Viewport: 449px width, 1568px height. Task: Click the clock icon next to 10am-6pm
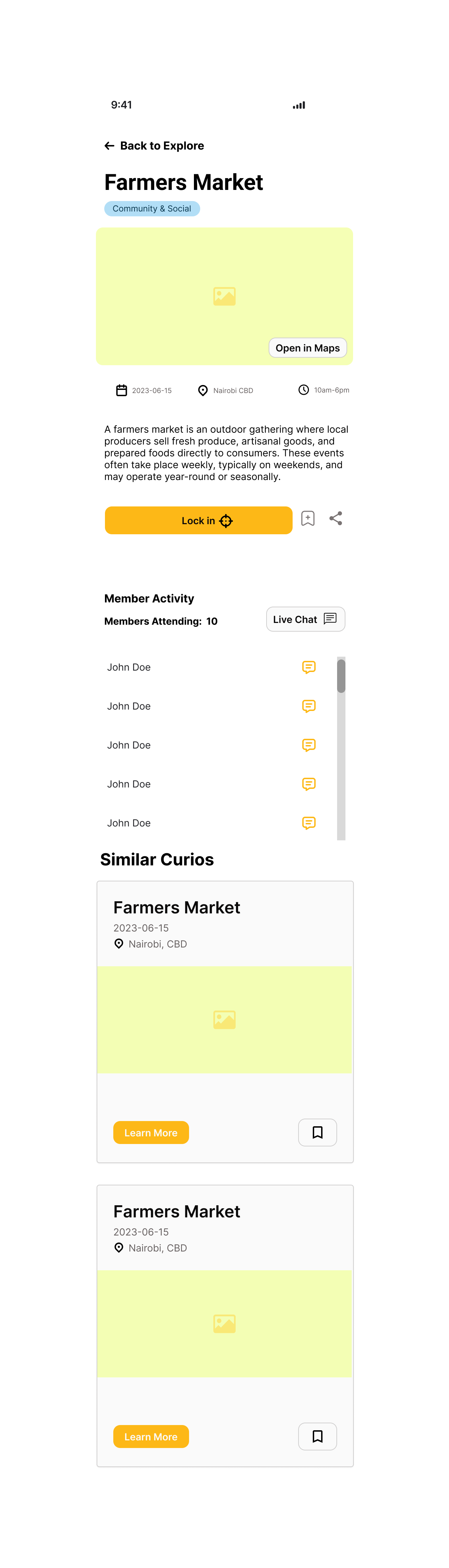click(x=304, y=390)
